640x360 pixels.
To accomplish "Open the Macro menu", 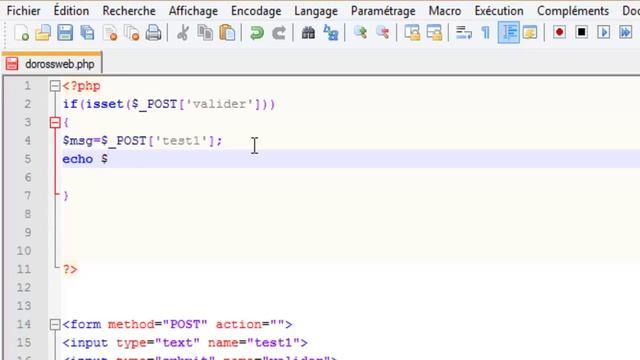I will [445, 11].
